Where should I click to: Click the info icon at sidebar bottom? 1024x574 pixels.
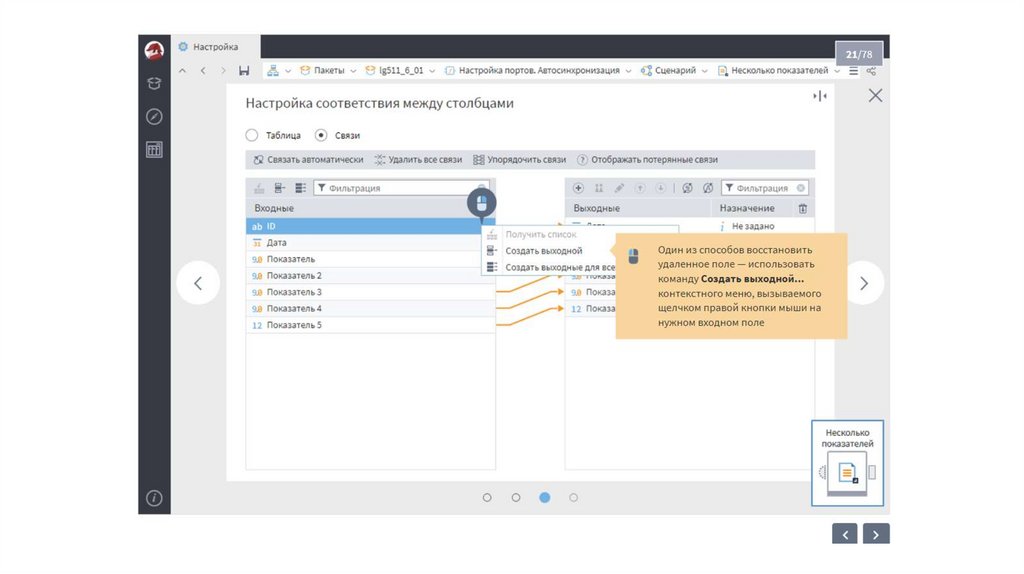(154, 497)
